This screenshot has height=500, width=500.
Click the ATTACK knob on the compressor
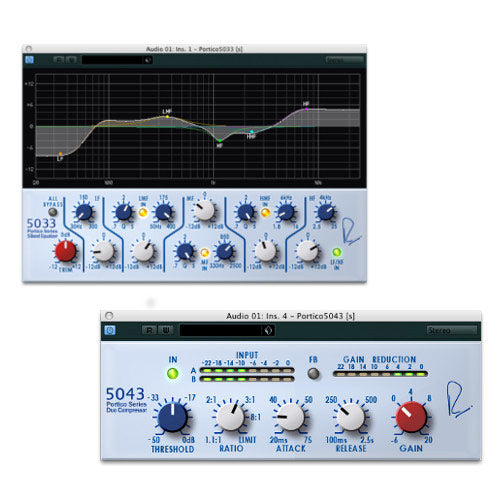point(291,417)
